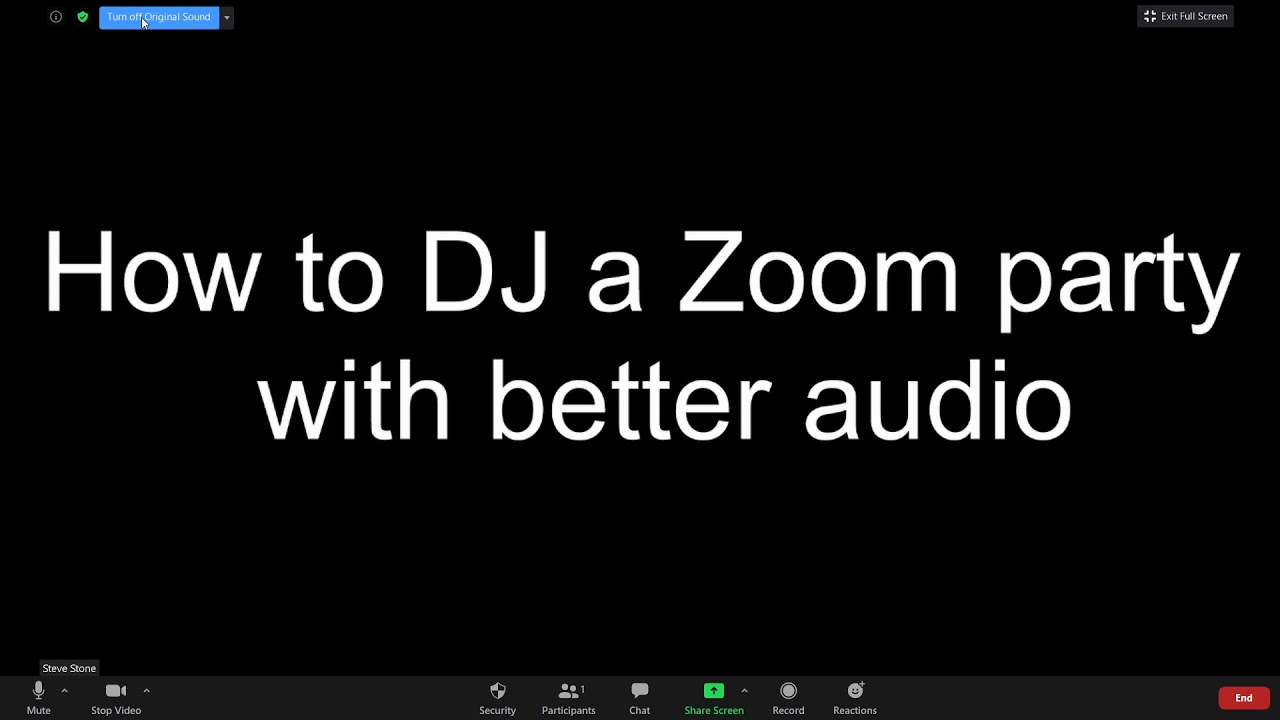Image resolution: width=1280 pixels, height=720 pixels.
Task: Start recording with Record button
Action: click(788, 698)
